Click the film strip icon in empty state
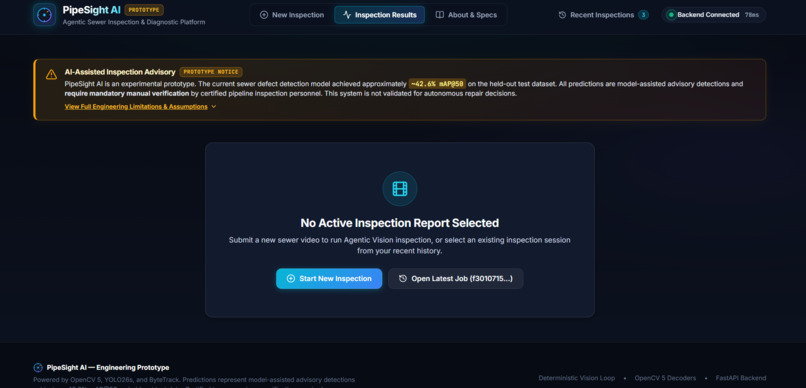806x388 pixels. [399, 189]
